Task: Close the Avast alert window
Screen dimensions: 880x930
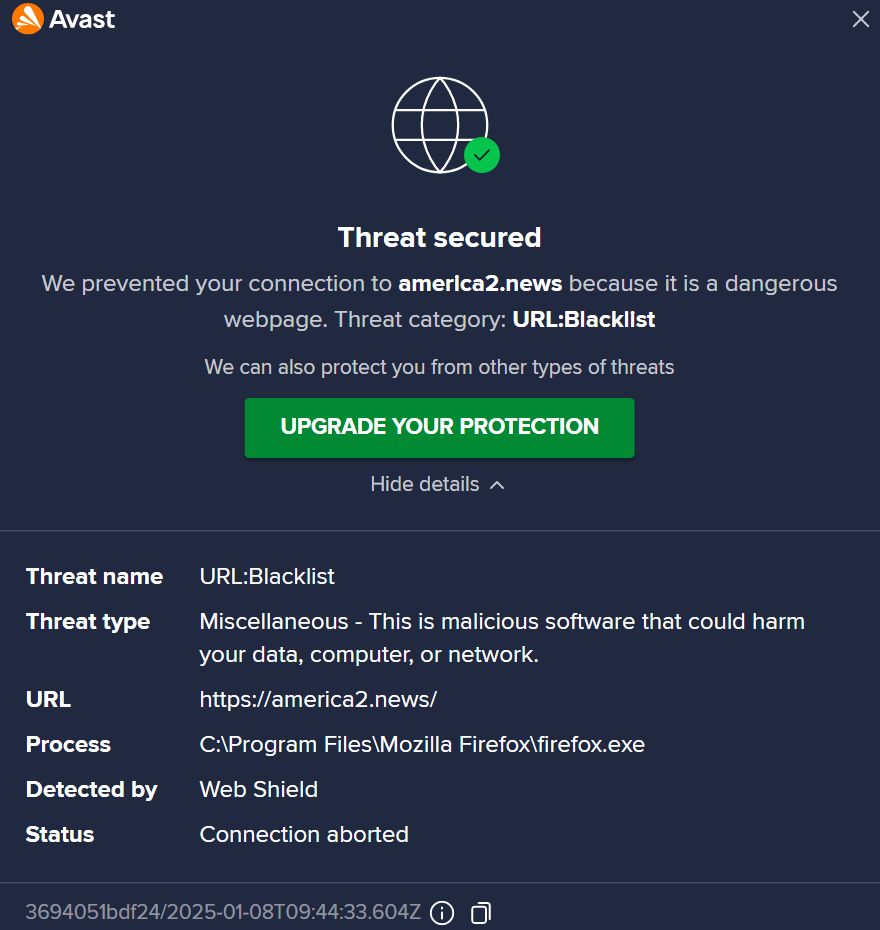Action: [x=860, y=19]
